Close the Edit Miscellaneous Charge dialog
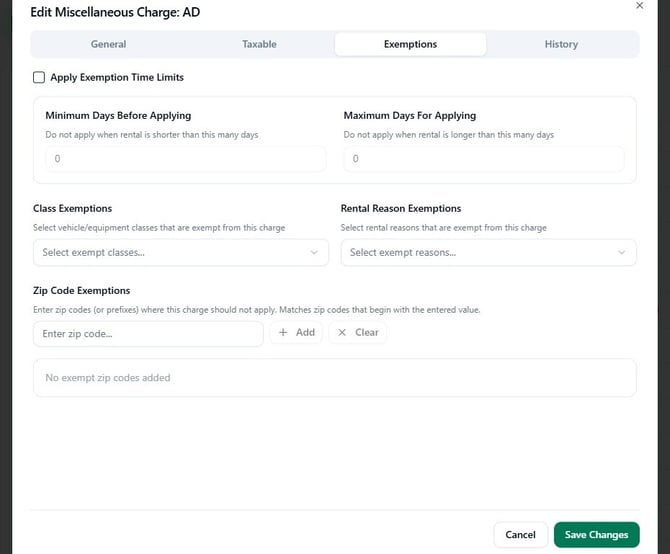This screenshot has height=554, width=670. coord(639,6)
